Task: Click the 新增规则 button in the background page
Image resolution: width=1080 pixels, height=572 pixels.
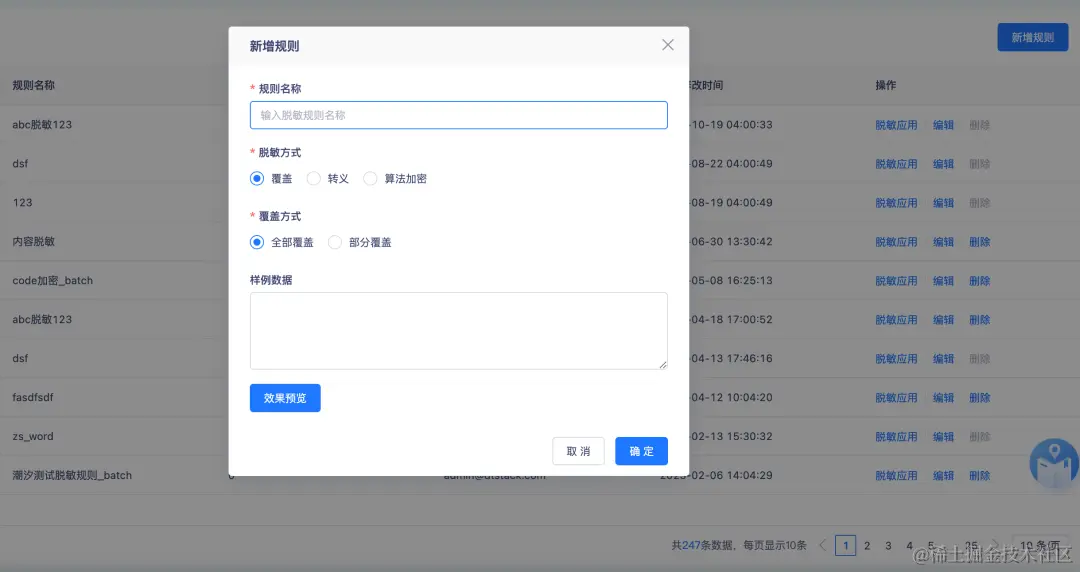Action: point(1032,37)
